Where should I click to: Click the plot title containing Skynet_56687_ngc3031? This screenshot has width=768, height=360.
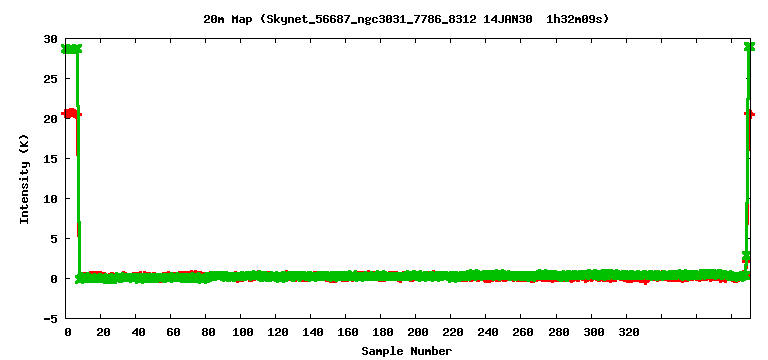point(406,19)
